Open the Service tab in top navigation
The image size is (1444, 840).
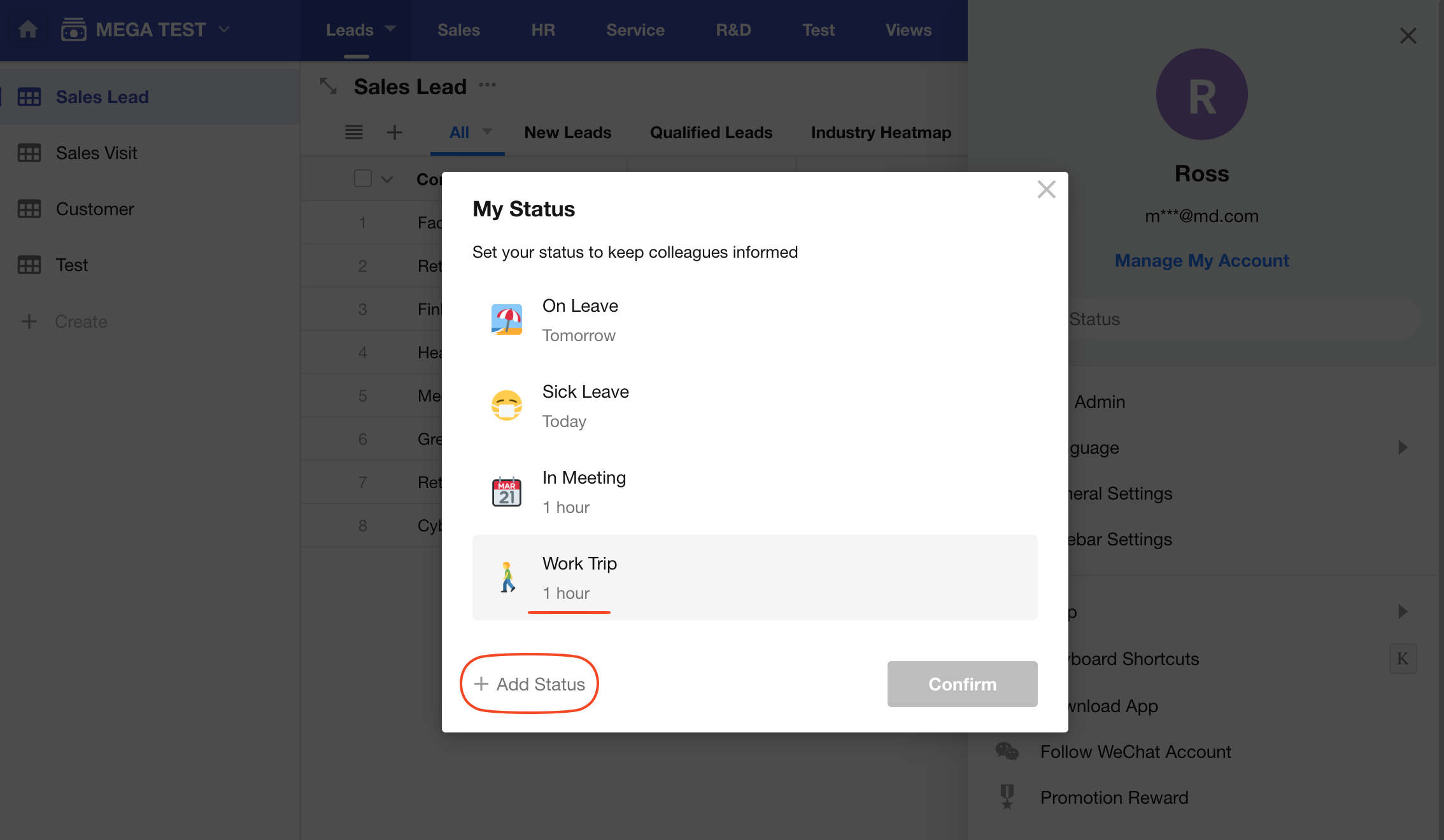(x=635, y=30)
